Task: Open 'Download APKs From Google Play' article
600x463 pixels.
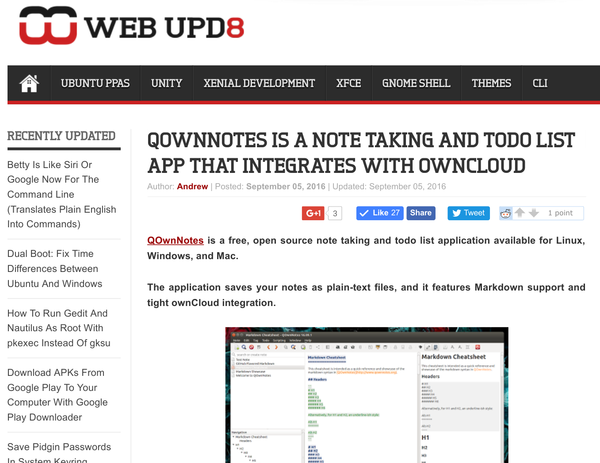Action: [57, 395]
